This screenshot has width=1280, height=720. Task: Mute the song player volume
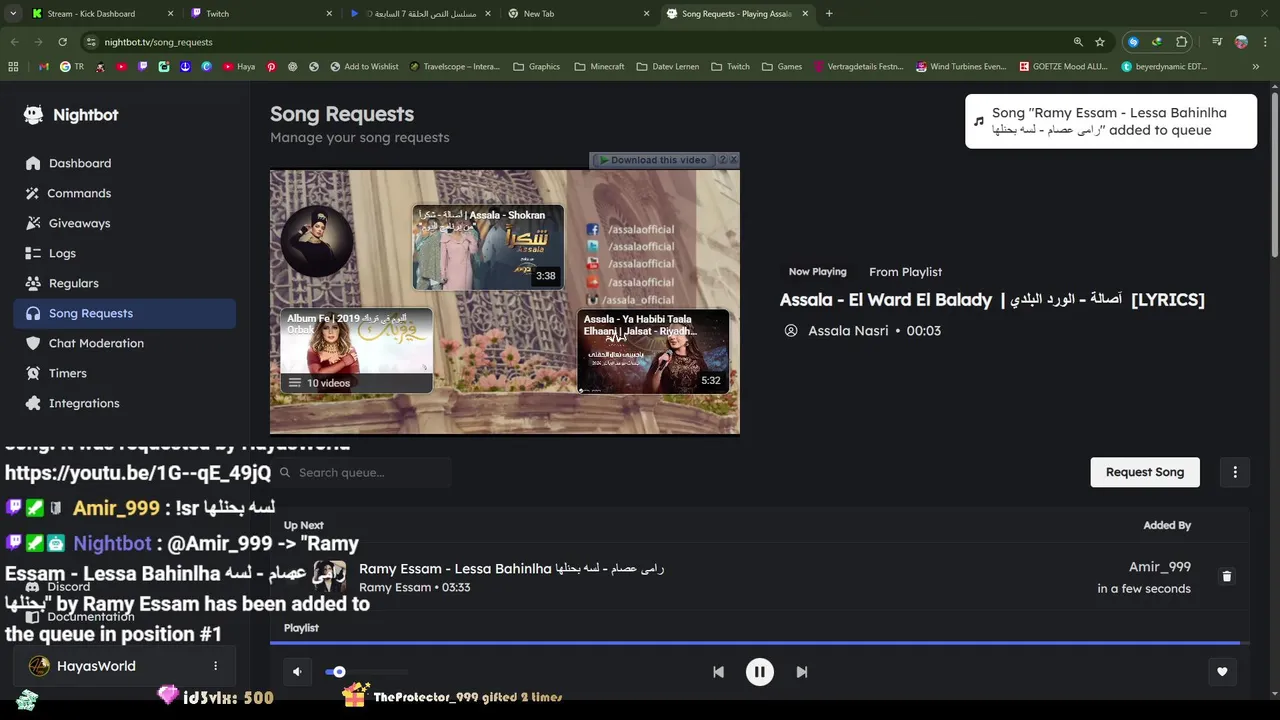coord(297,672)
